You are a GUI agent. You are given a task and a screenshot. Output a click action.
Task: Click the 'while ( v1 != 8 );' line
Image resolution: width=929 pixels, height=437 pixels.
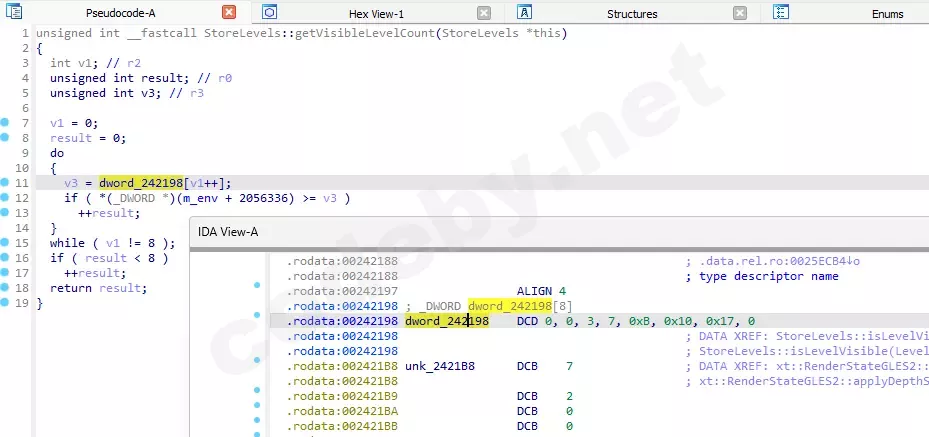point(113,243)
